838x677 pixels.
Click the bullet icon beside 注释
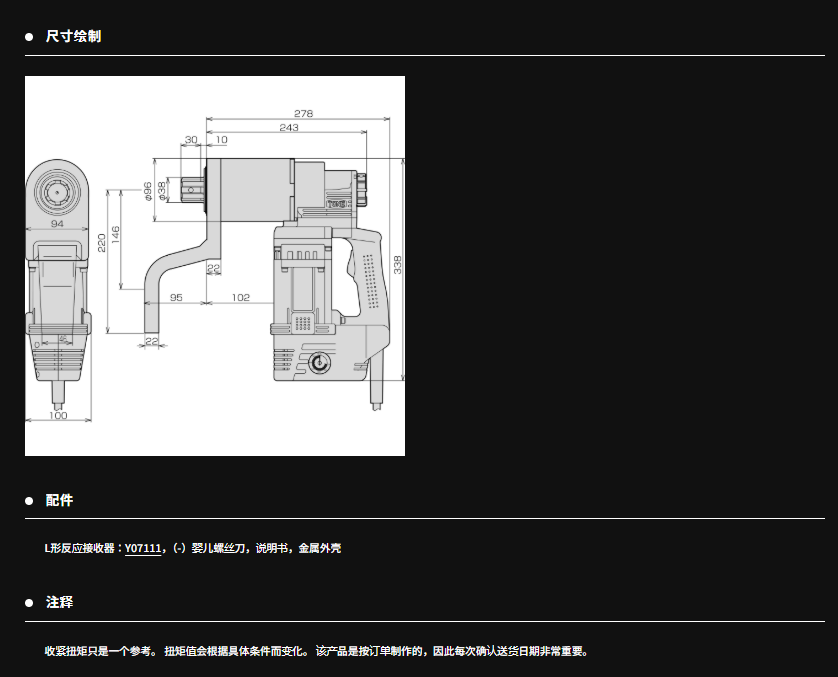pyautogui.click(x=30, y=603)
